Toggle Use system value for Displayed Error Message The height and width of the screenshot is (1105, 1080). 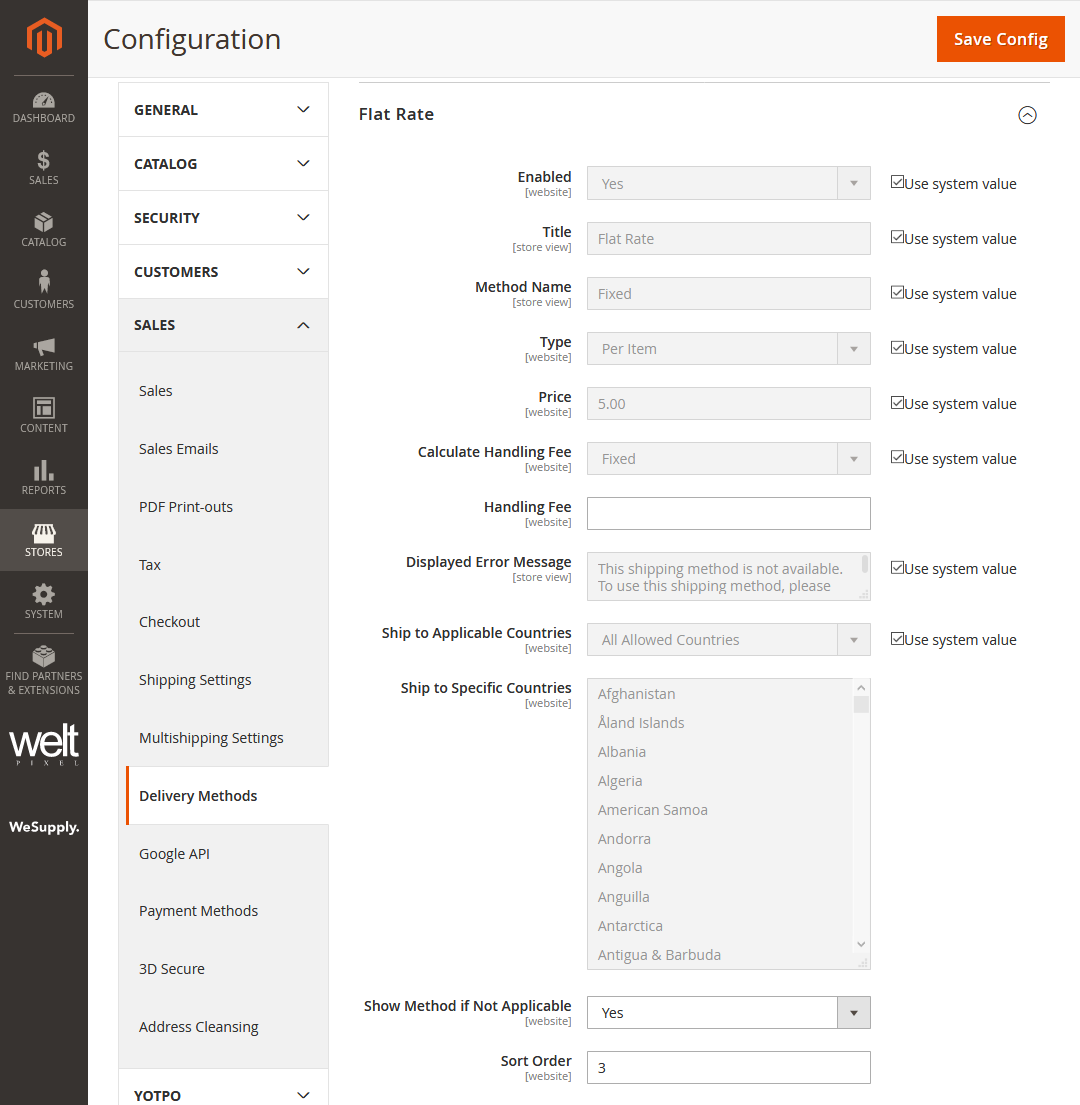[897, 567]
